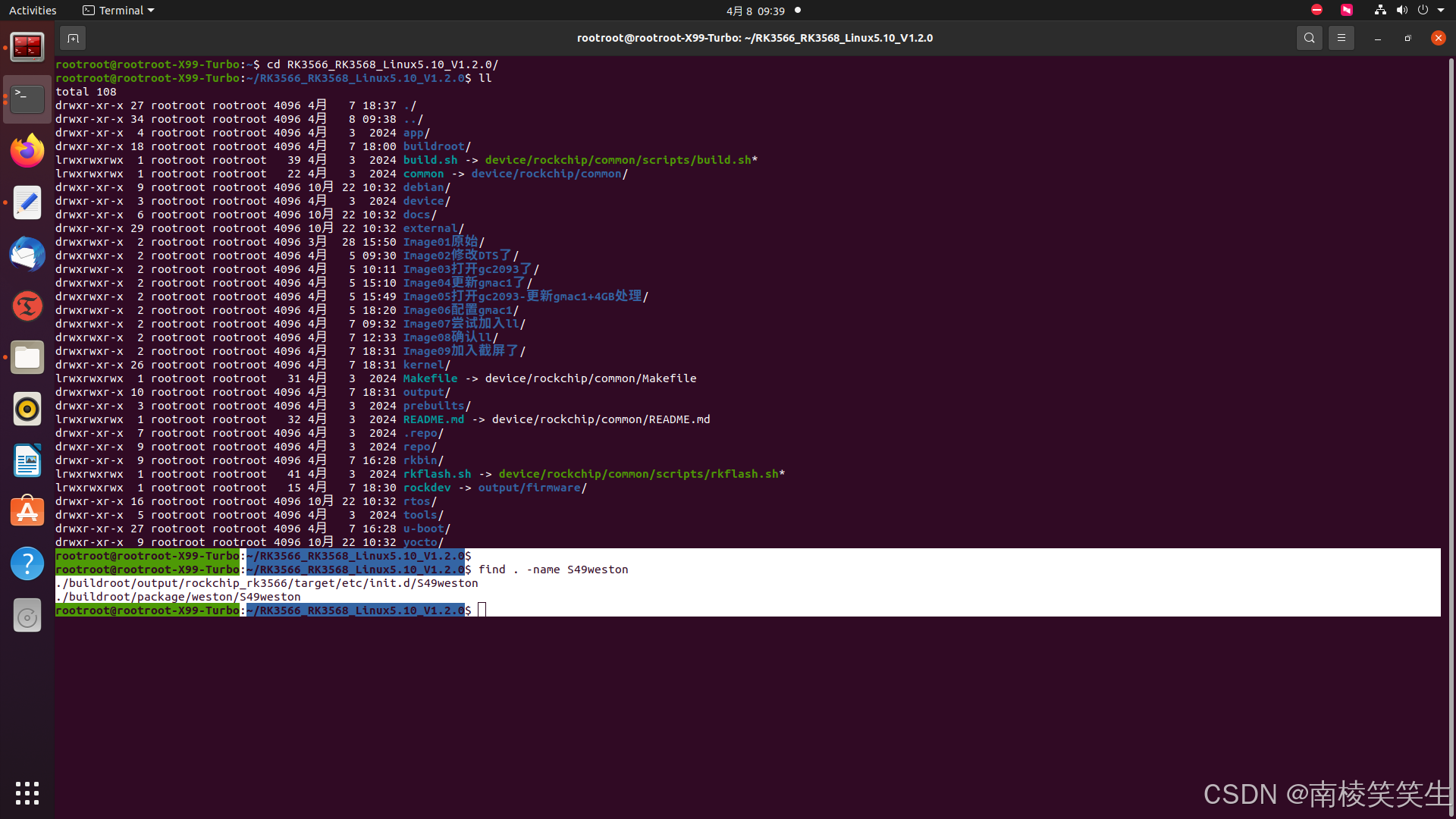
Task: Open Ubuntu Software store icon
Action: (27, 512)
